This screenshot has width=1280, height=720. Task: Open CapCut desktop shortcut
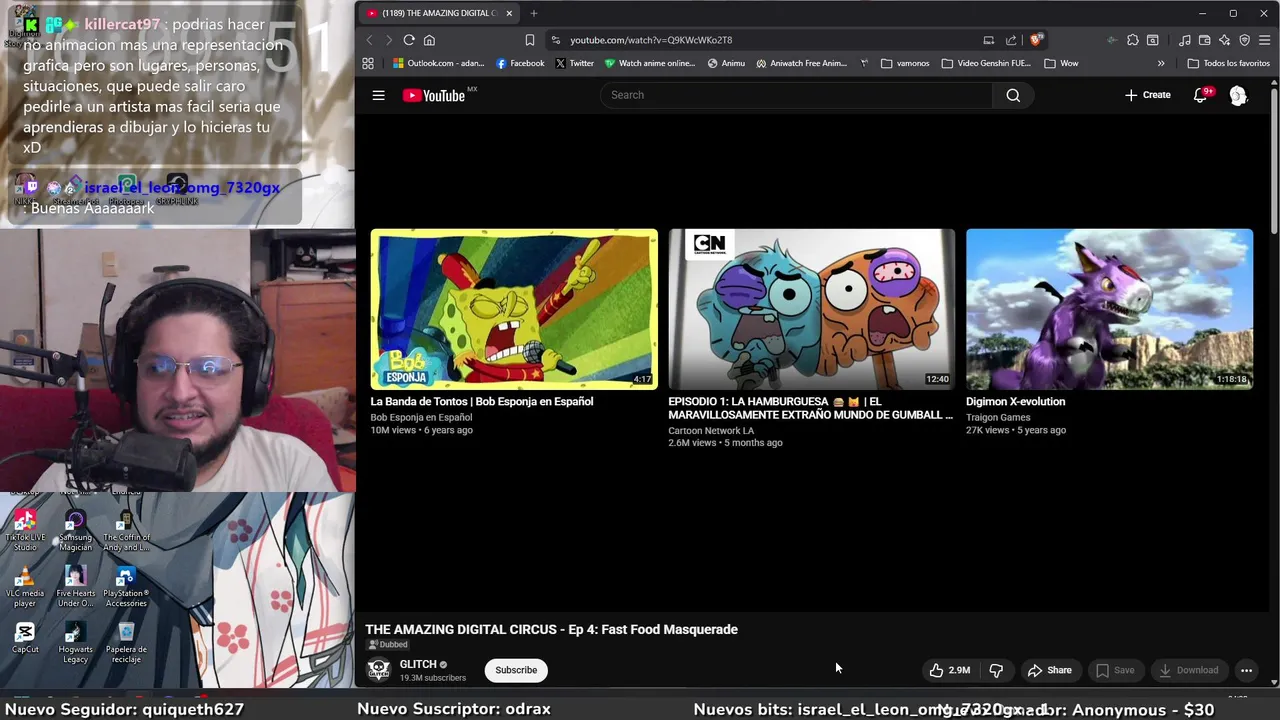click(25, 638)
